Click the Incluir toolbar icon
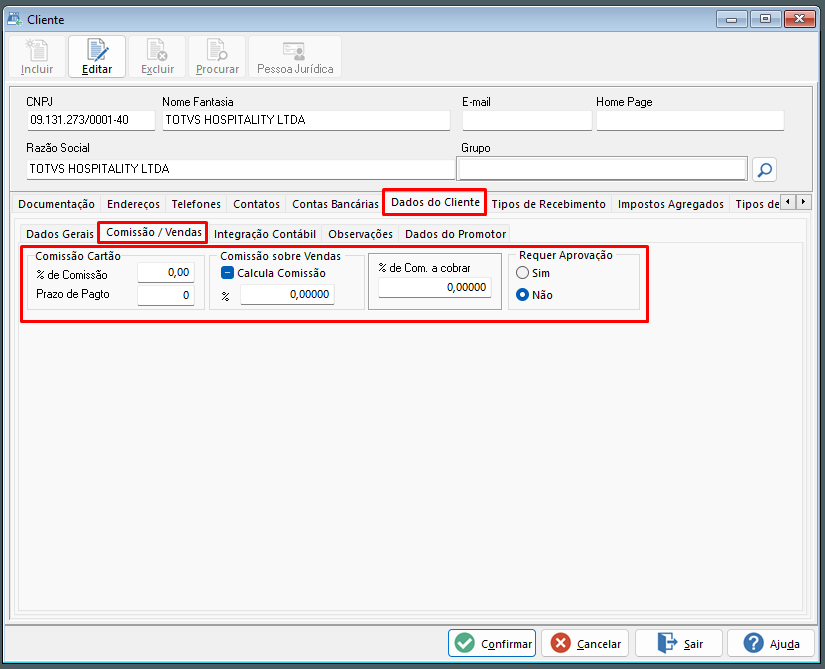 pyautogui.click(x=37, y=57)
